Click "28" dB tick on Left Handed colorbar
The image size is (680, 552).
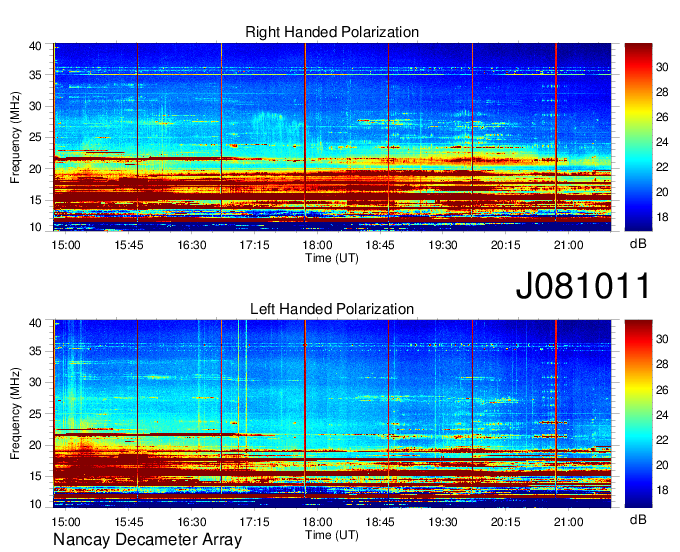pyautogui.click(x=662, y=364)
